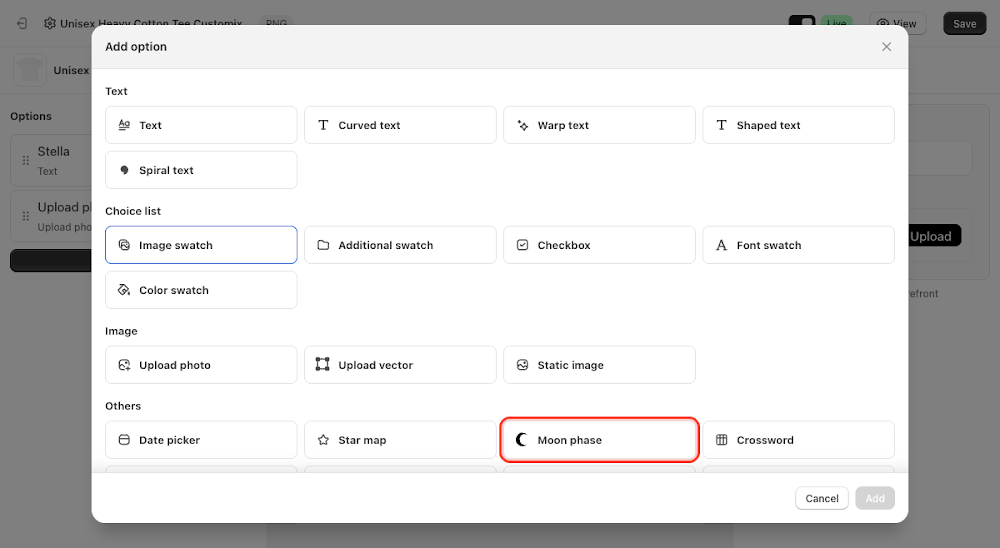The image size is (1000, 548).
Task: Click the Options heading in sidebar
Action: [x=31, y=116]
